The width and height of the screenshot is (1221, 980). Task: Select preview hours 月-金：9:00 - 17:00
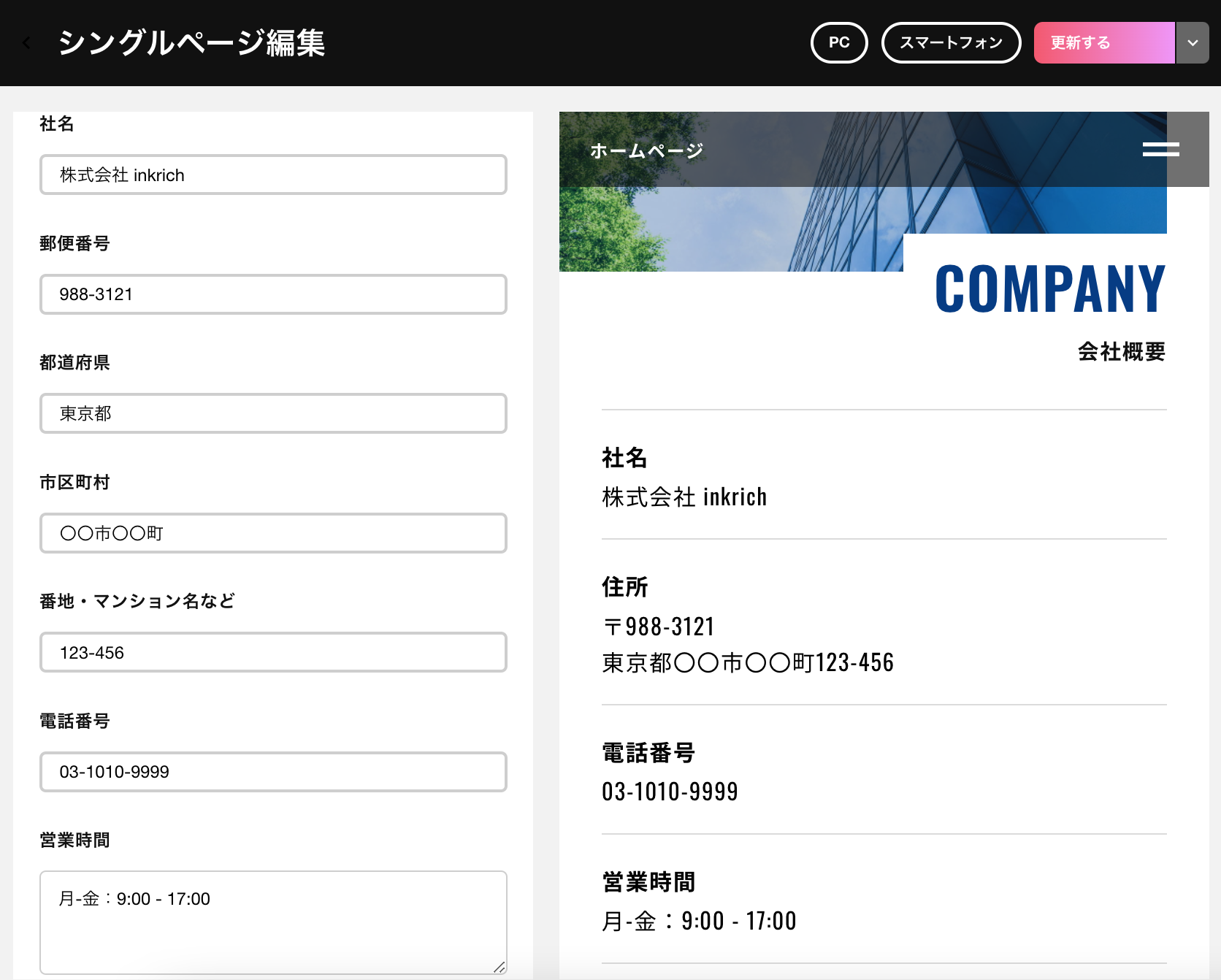(x=699, y=921)
